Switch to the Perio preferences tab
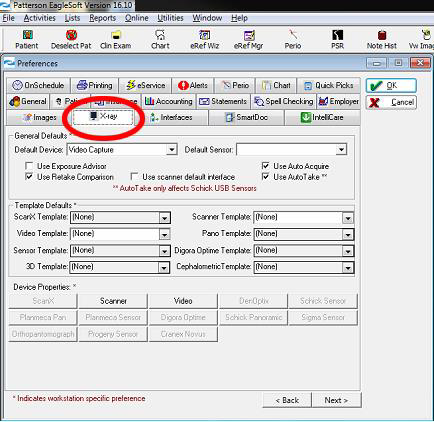 coord(235,86)
